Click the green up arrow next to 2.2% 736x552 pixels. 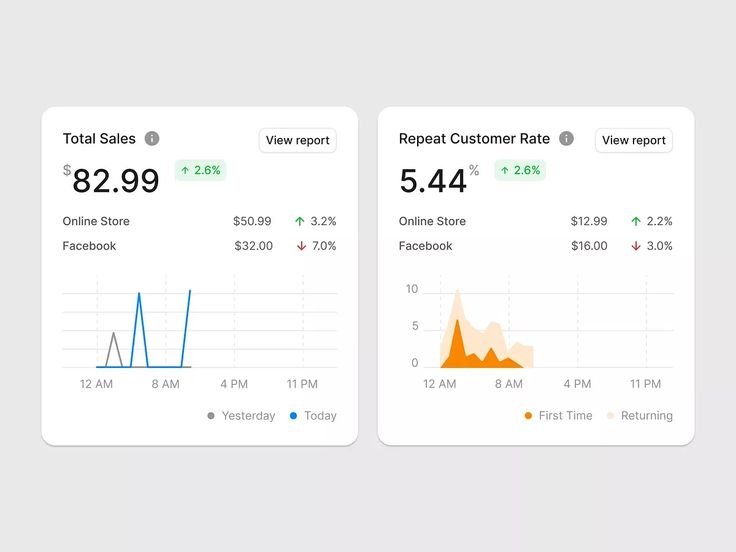pos(635,221)
